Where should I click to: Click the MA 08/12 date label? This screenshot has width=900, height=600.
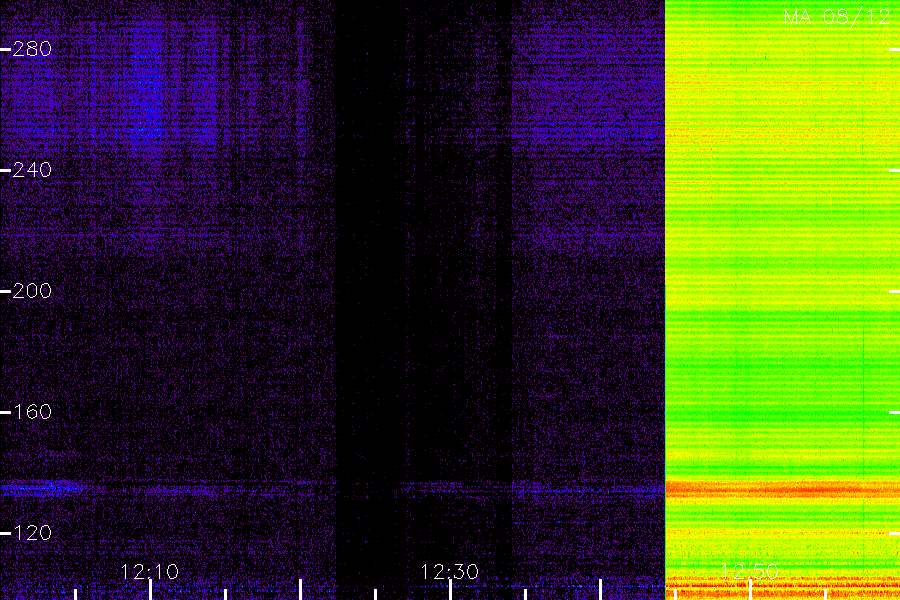pos(837,17)
